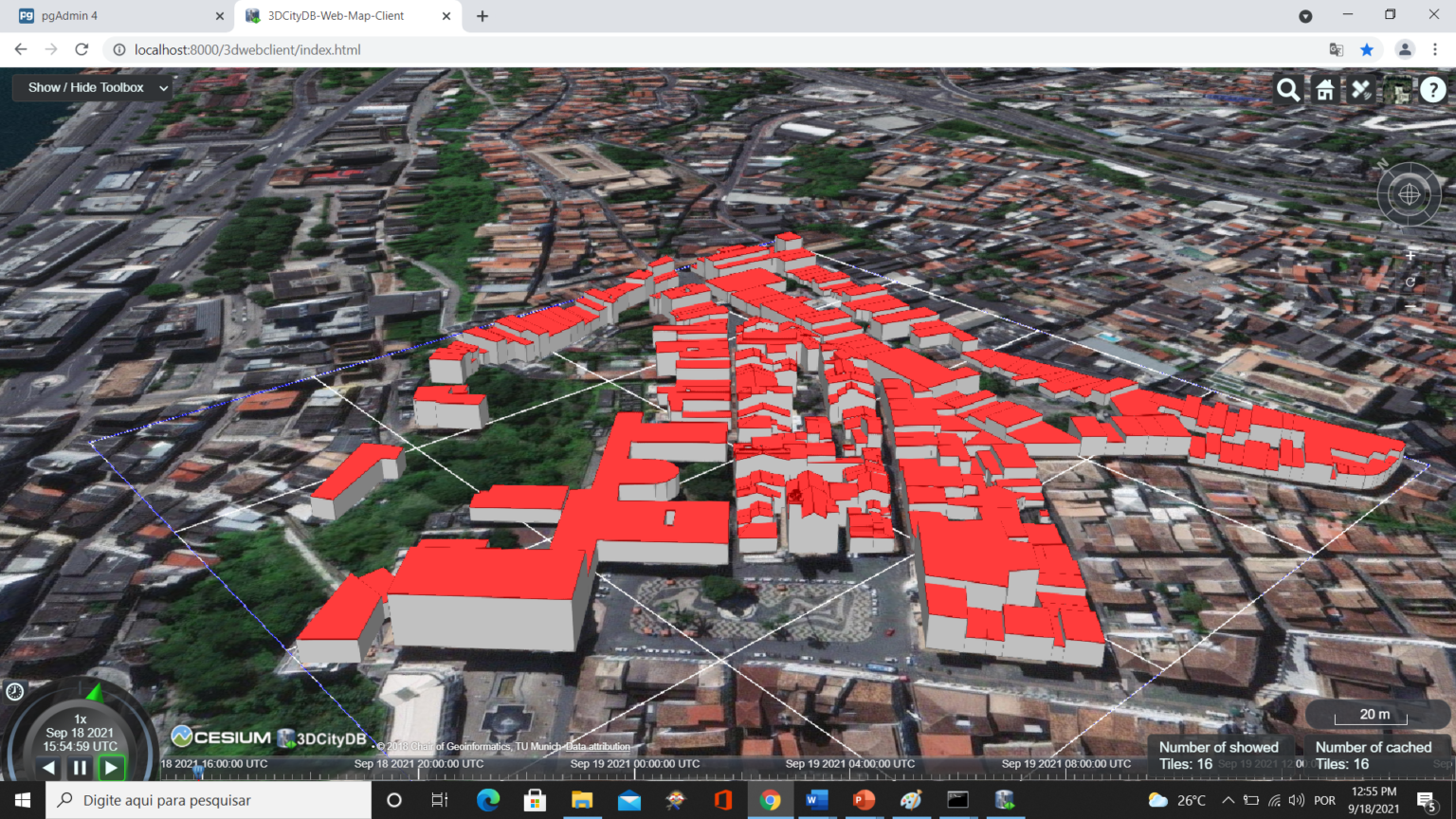Viewport: 1456px width, 819px height.
Task: Open the Show / Hide Toolbox dropdown
Action: 91,87
